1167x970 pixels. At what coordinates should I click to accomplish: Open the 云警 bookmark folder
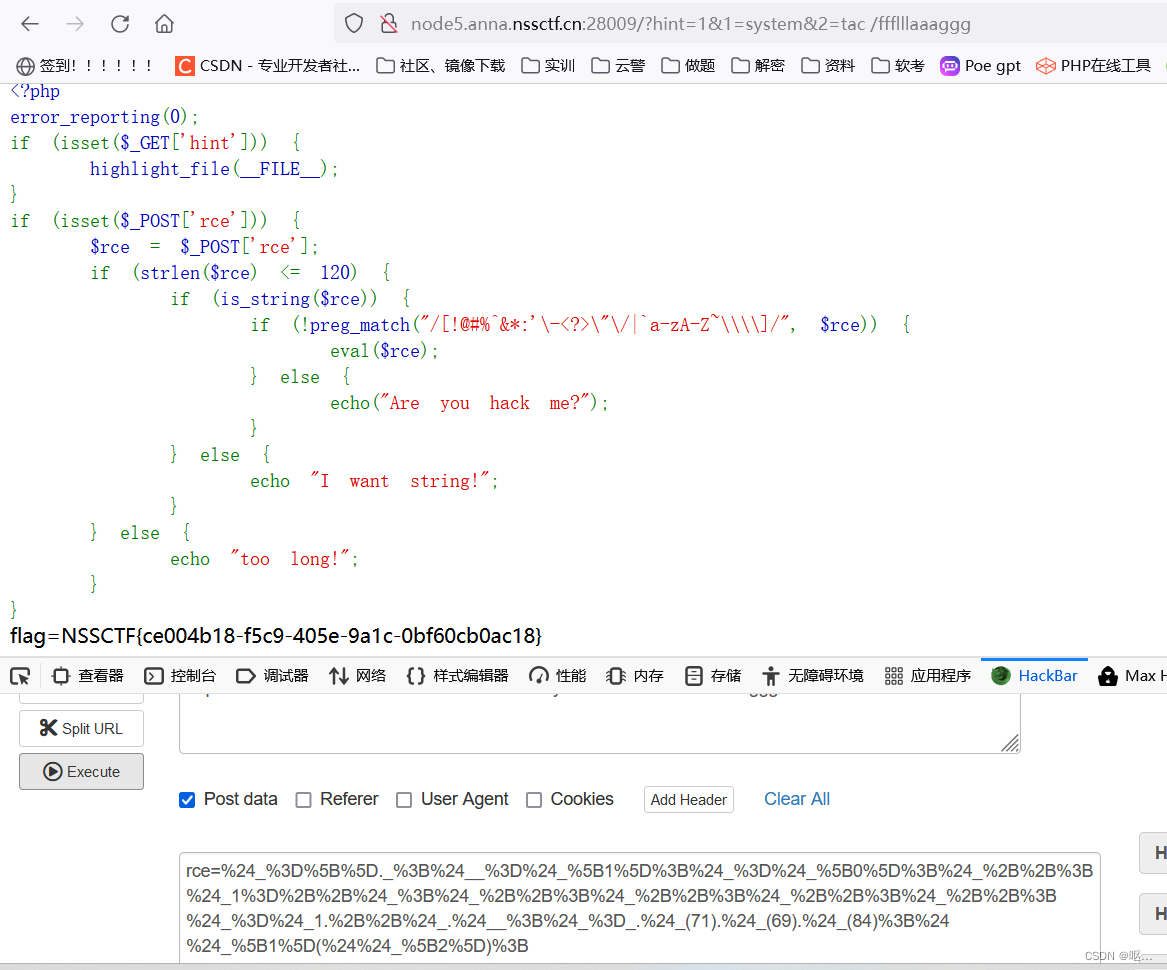tap(618, 66)
